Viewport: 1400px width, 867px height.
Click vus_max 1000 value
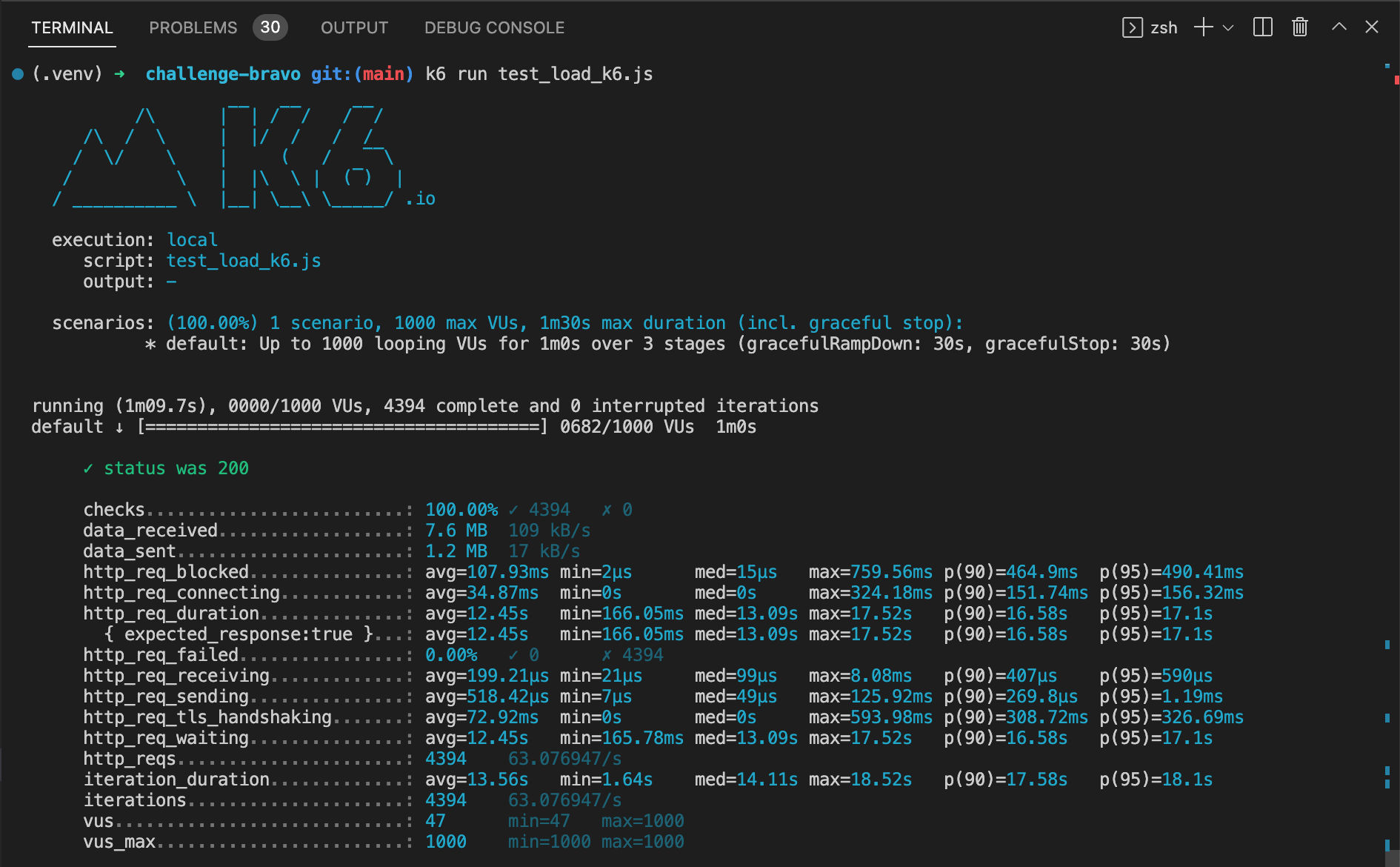446,842
